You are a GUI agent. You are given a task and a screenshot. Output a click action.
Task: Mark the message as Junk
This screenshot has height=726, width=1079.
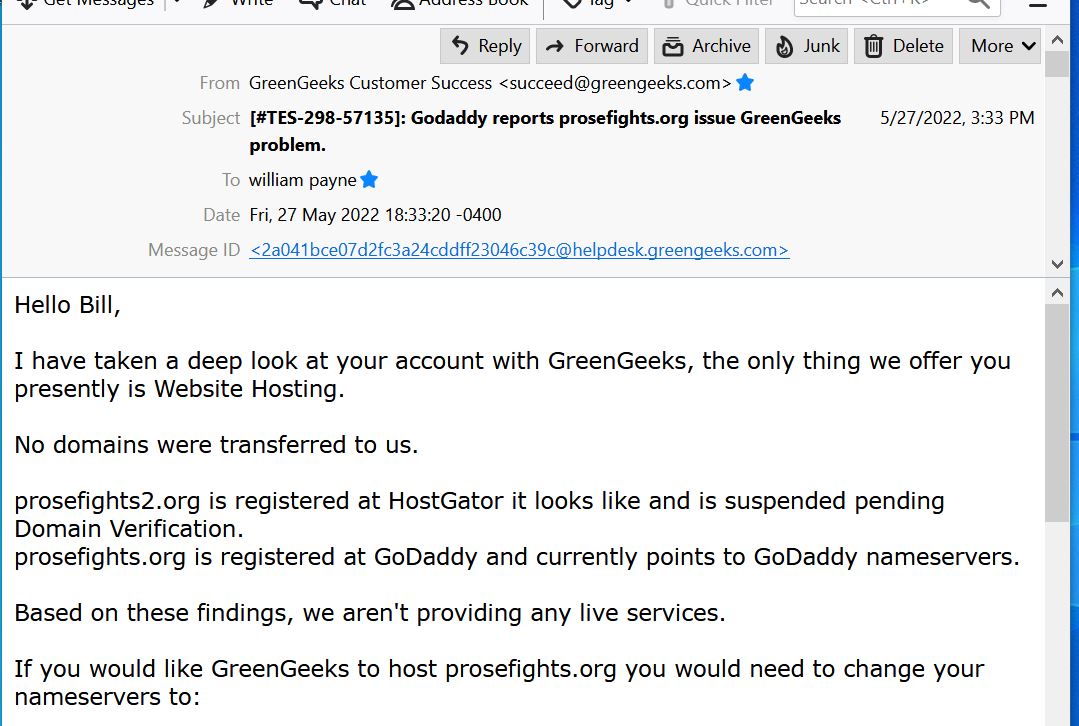tap(806, 46)
